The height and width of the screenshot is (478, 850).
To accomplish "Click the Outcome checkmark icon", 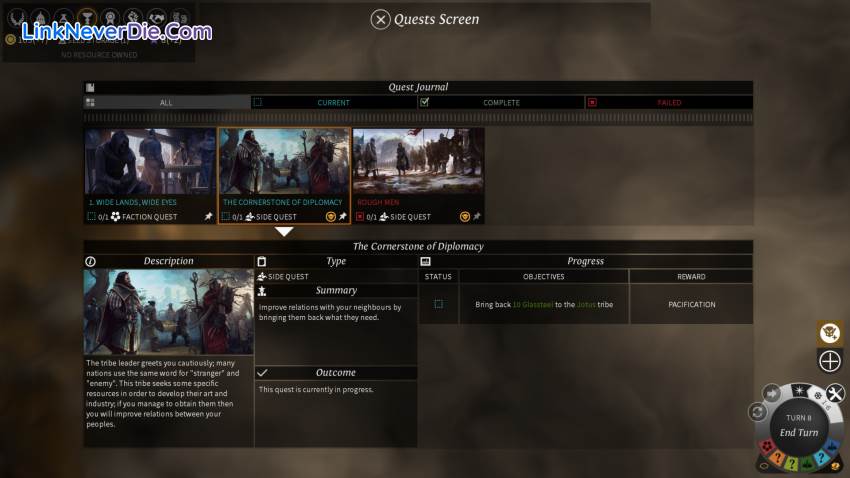I will pos(262,373).
